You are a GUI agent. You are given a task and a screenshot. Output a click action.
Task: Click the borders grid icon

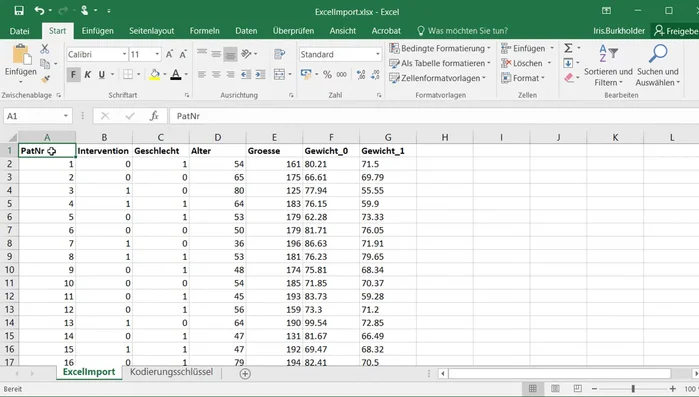point(128,74)
